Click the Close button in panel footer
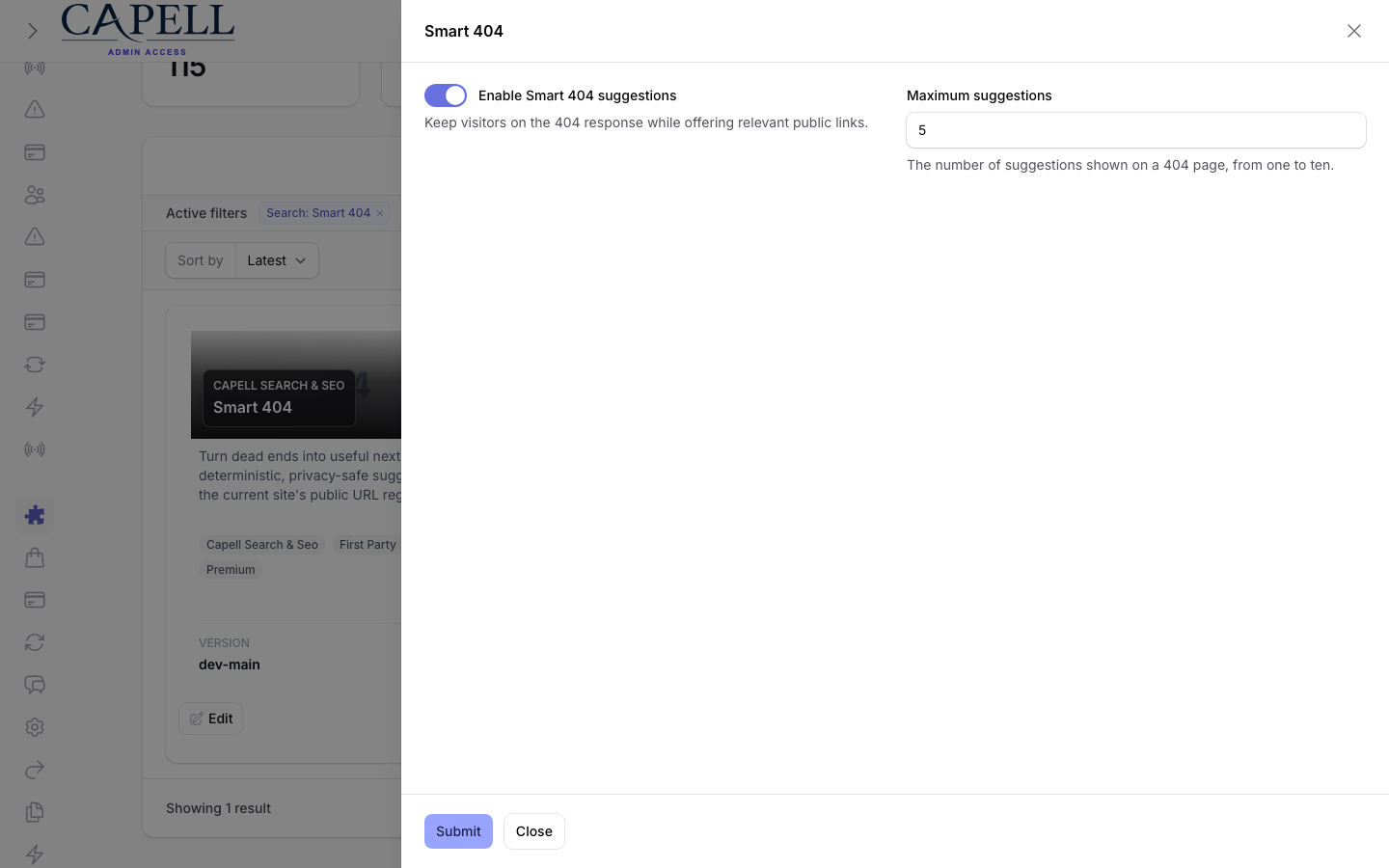This screenshot has height=868, width=1389. click(534, 831)
